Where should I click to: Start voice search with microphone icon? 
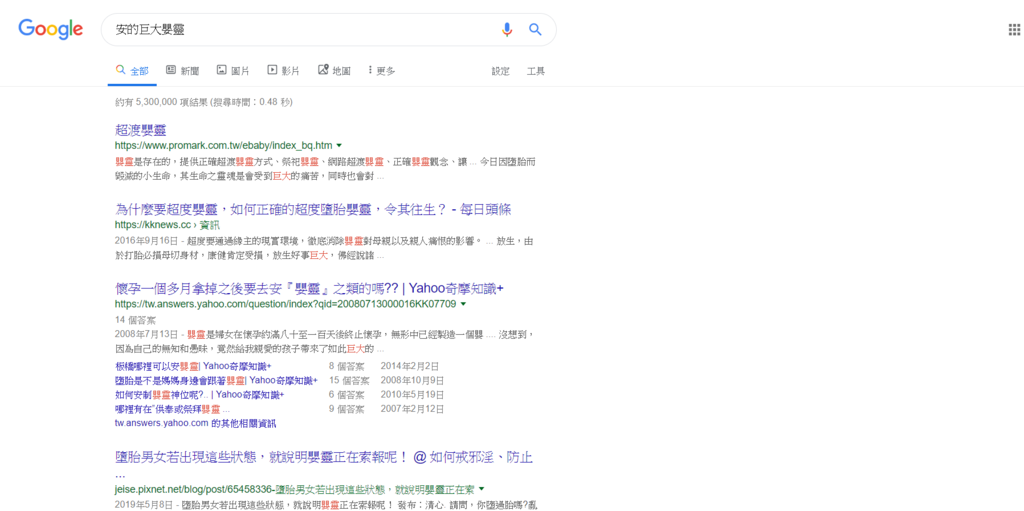point(507,29)
